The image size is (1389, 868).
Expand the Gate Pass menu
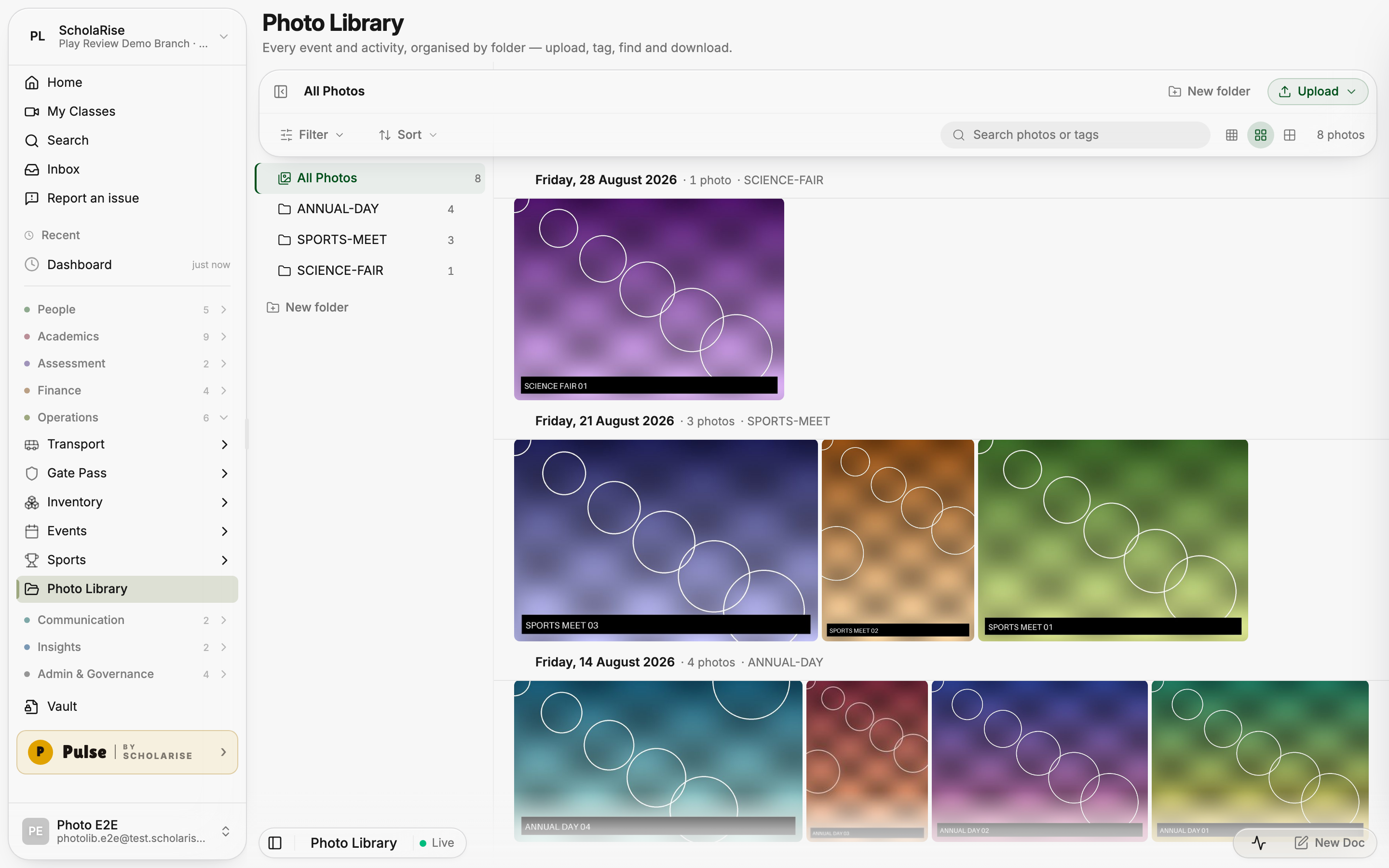[127, 473]
